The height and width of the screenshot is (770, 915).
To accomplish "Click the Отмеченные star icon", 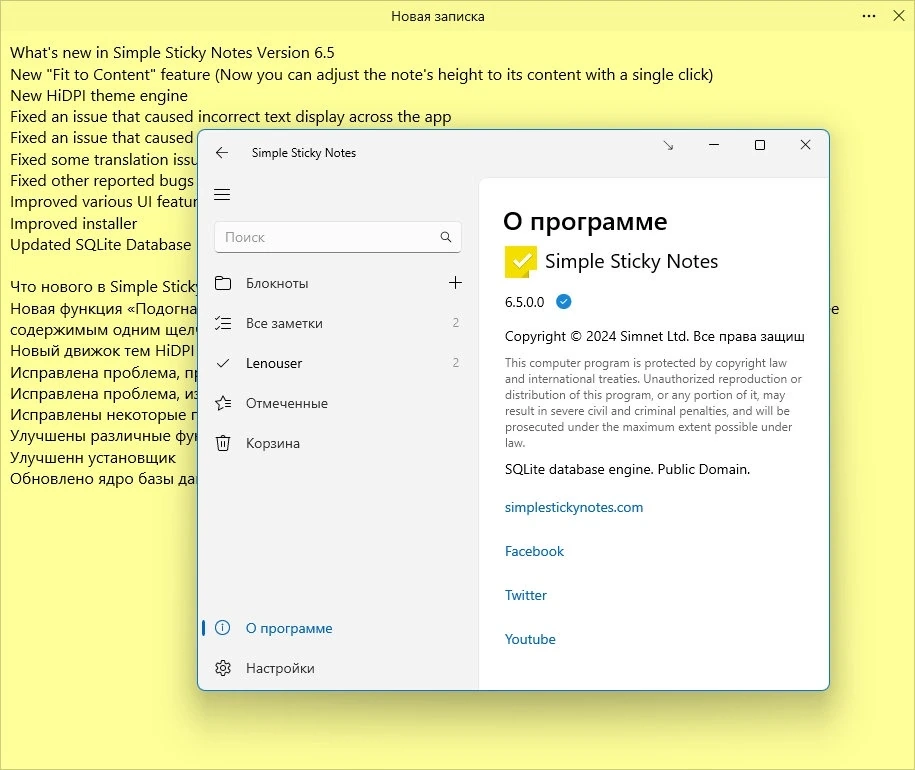I will click(223, 403).
